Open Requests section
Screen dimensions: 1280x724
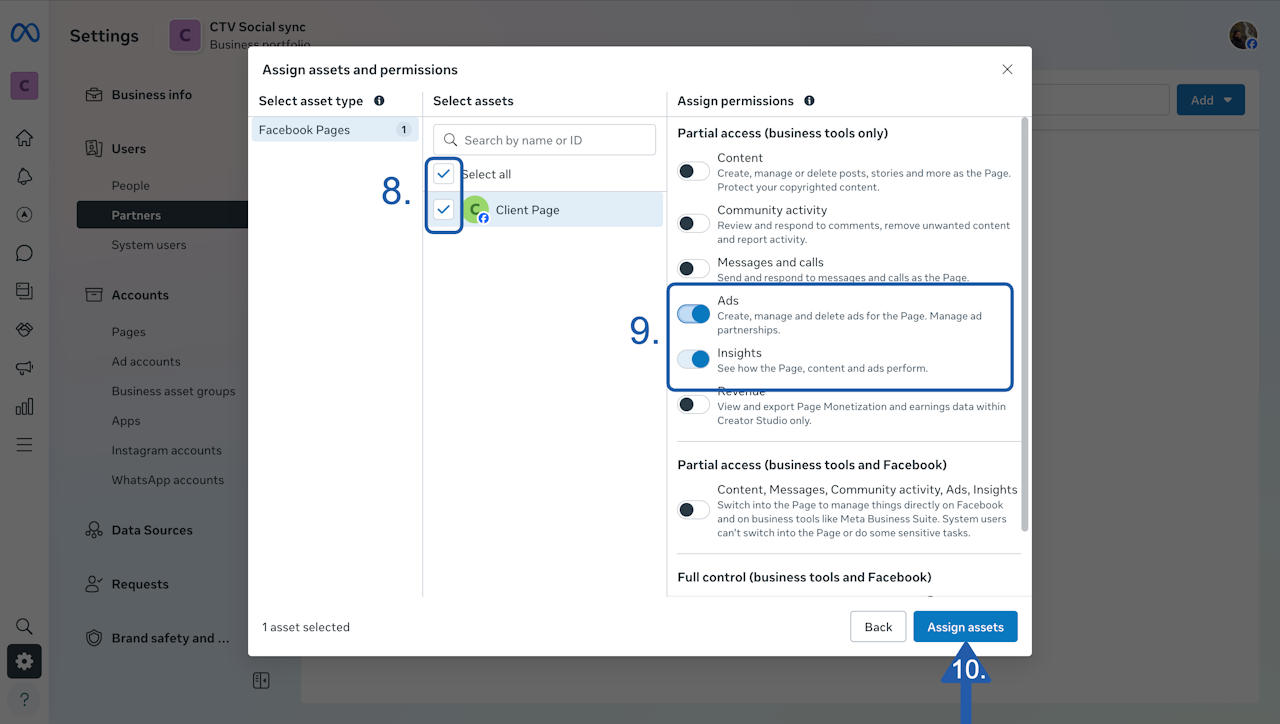tap(140, 584)
